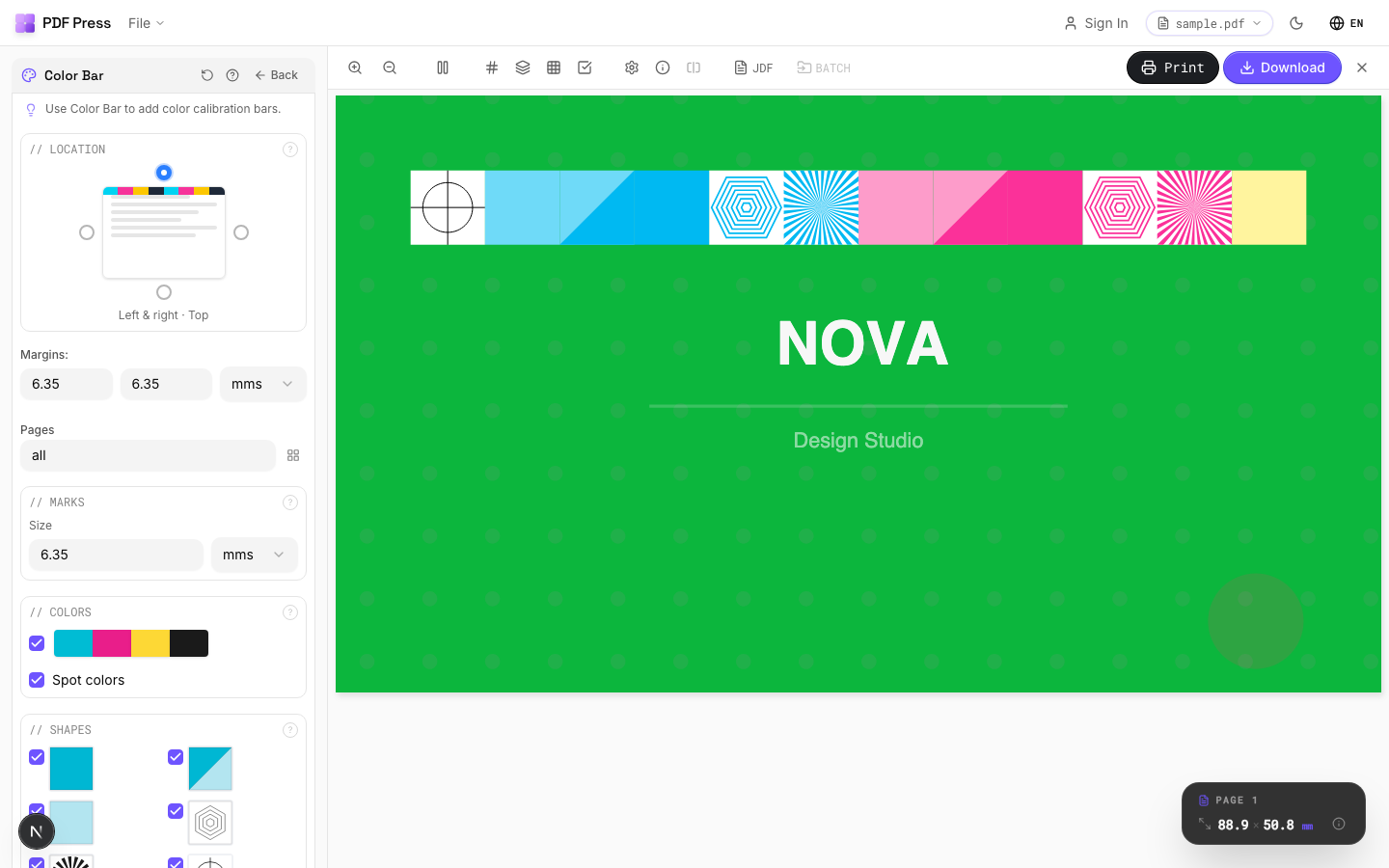Open the Margins units dropdown

tap(262, 384)
